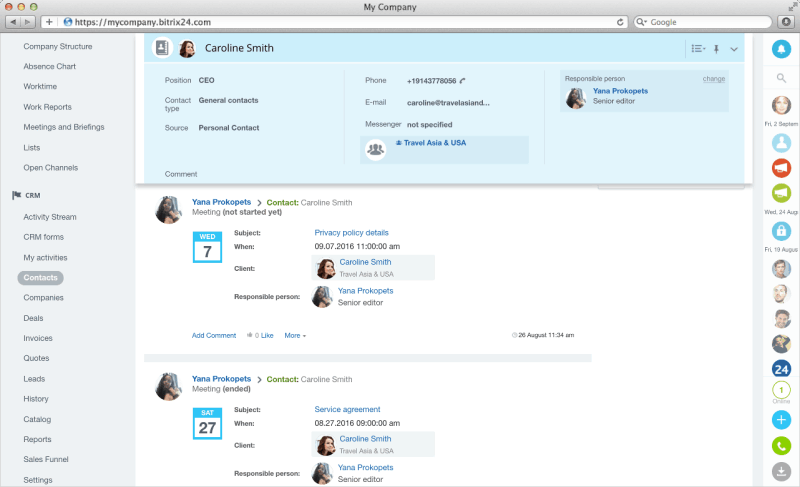Pin the contact header with the pin icon

coord(716,49)
